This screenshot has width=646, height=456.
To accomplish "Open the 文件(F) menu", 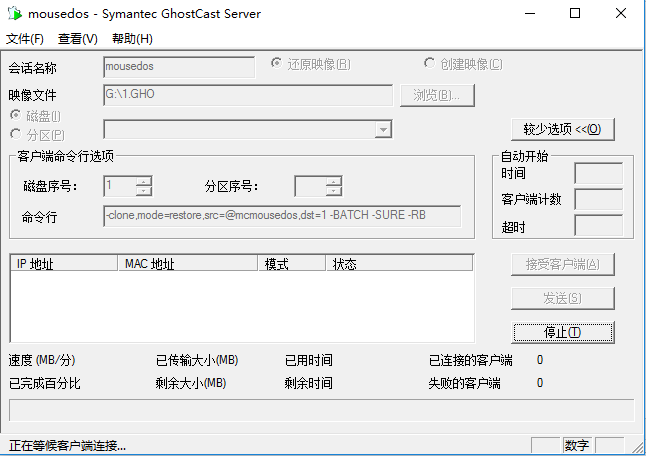I will 25,39.
